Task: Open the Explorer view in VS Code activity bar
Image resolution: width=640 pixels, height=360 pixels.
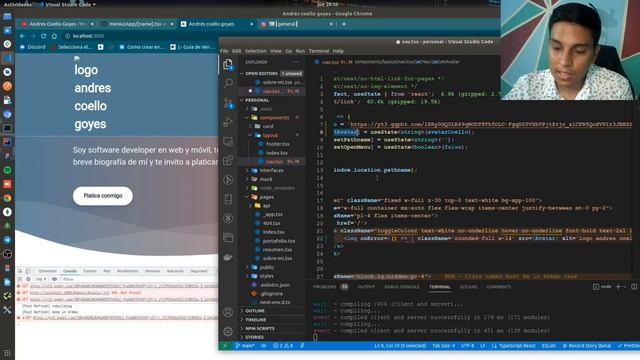Action: pos(228,64)
